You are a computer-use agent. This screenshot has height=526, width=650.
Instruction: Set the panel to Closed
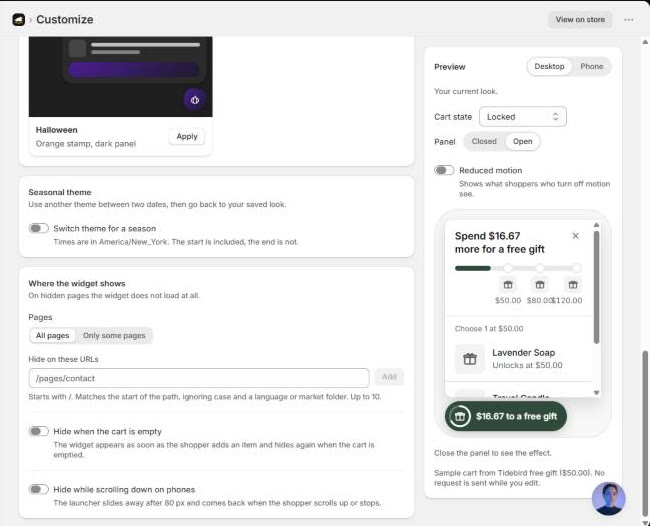484,141
